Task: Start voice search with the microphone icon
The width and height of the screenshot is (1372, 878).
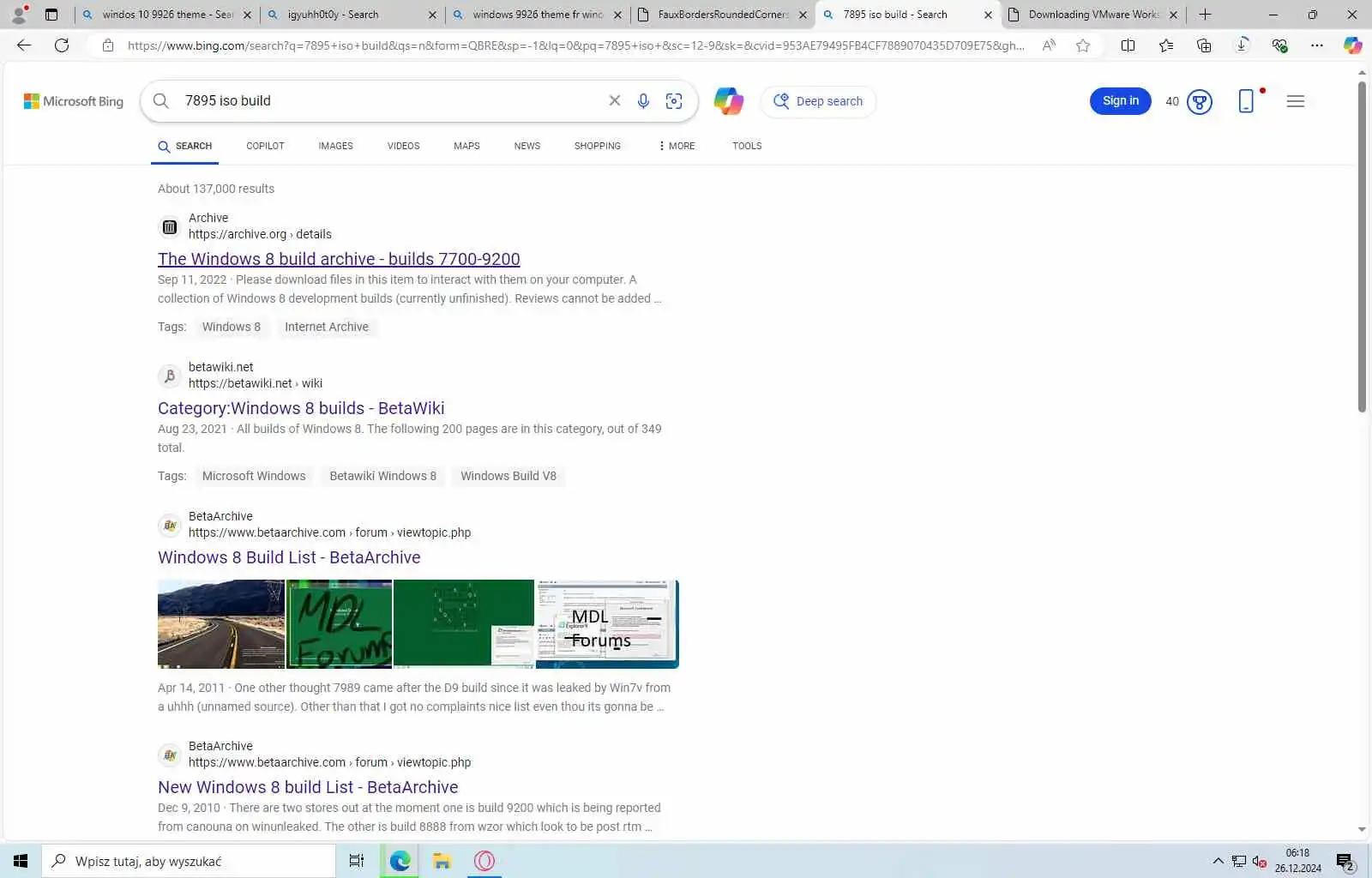Action: coord(643,101)
